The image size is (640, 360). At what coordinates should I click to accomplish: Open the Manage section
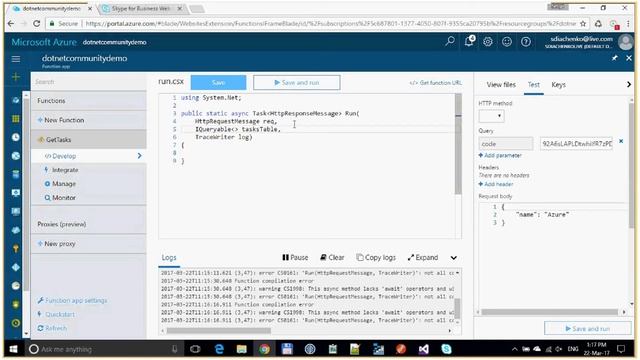pos(64,184)
